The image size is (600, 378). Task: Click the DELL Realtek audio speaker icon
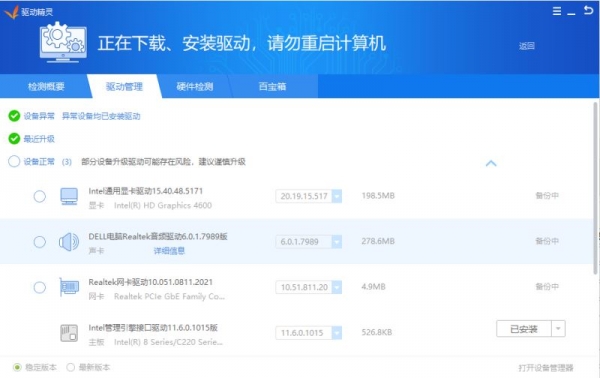pos(69,242)
